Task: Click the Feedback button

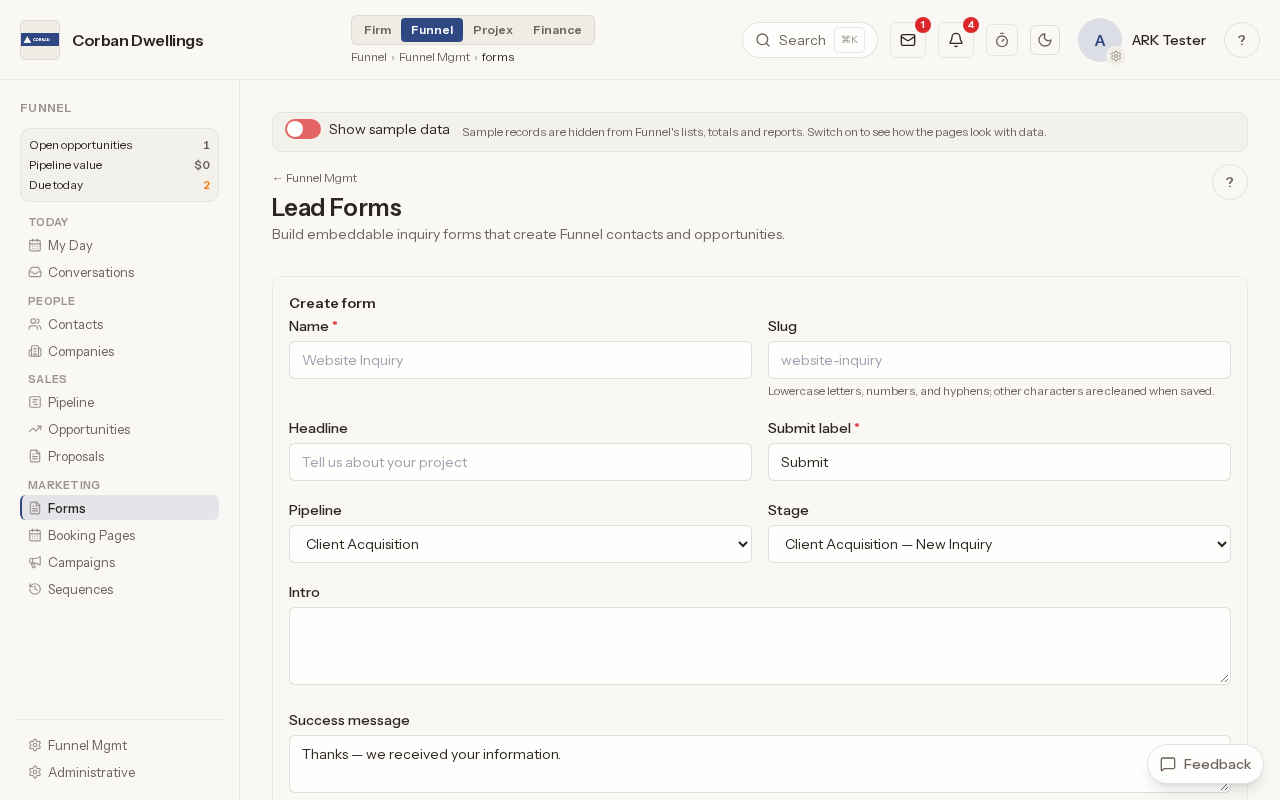Action: point(1205,764)
